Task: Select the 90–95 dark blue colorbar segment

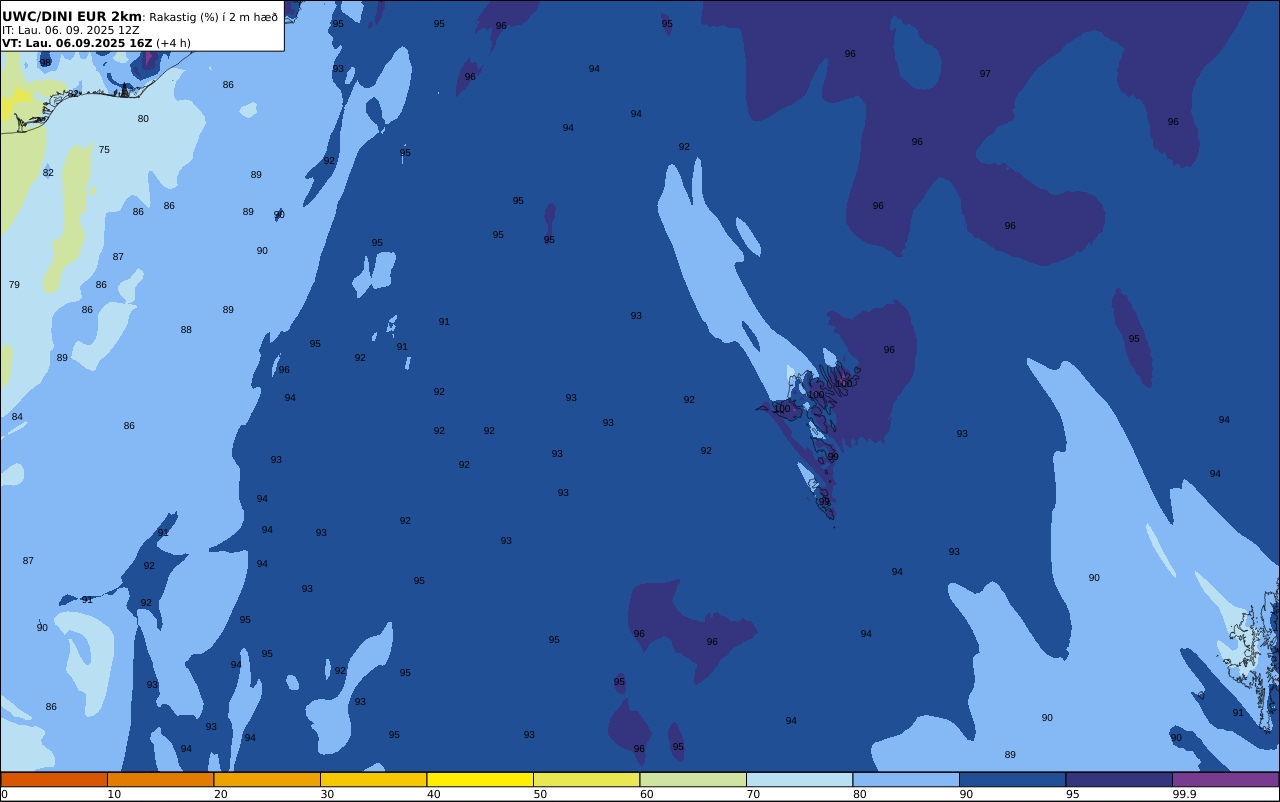Action: [1012, 779]
